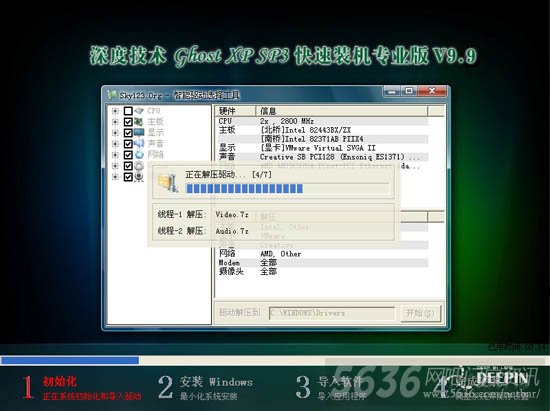This screenshot has height=411, width=550.
Task: Select the webcam icon in tree
Action: click(x=139, y=176)
